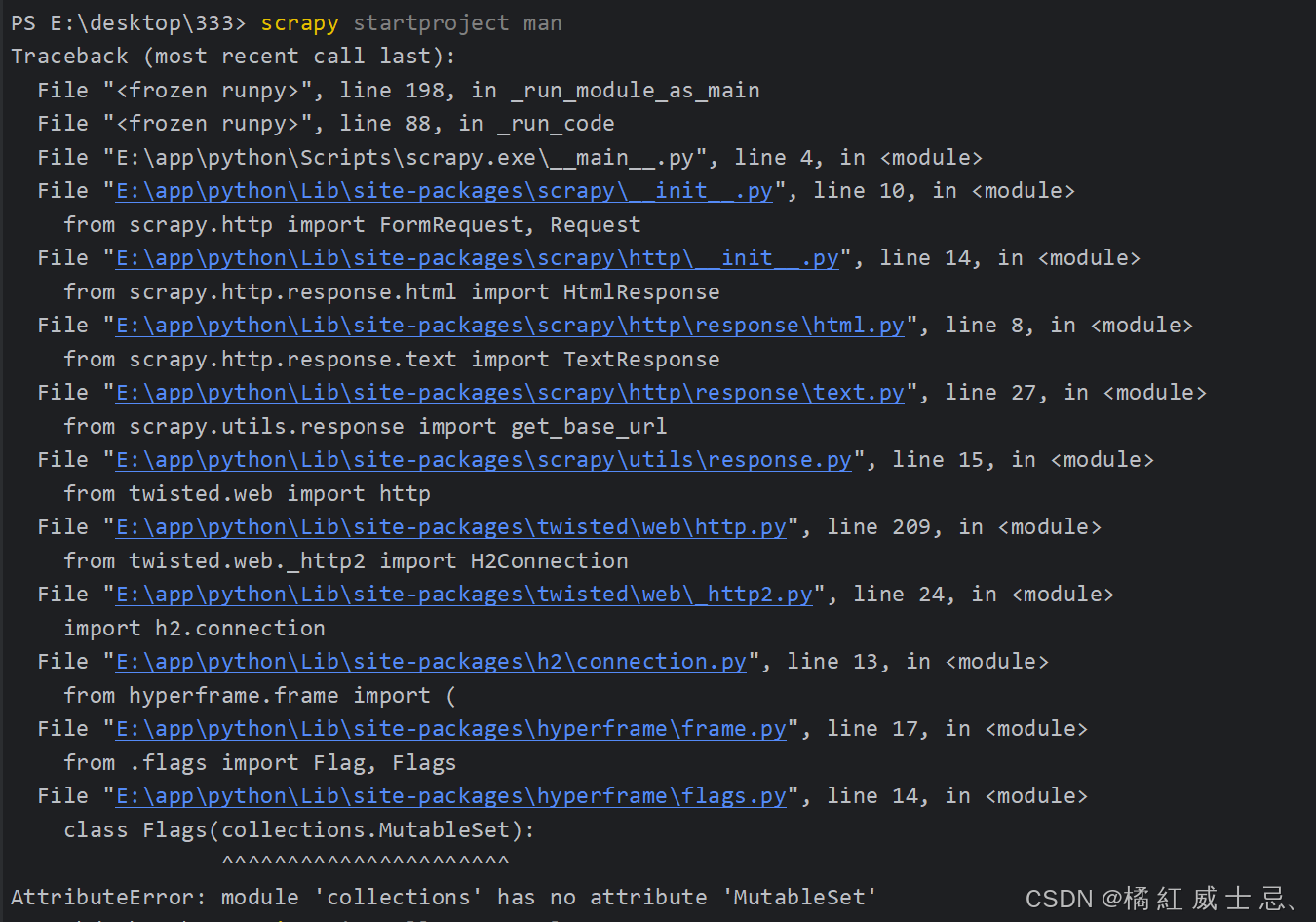Open the scrapy\http\__init__.py file link

(477, 257)
